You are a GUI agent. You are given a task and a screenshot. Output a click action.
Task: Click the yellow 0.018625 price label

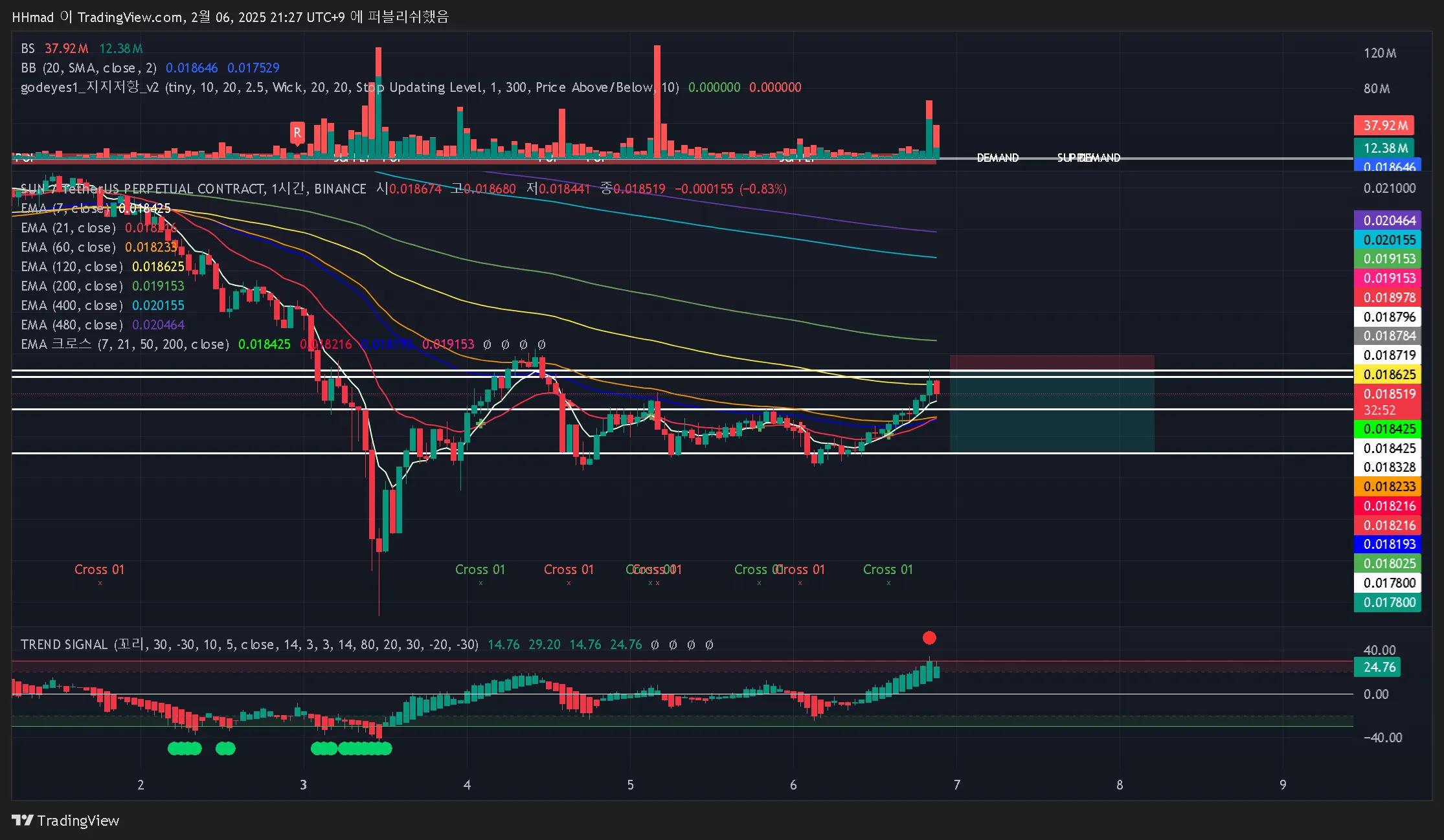click(1388, 375)
